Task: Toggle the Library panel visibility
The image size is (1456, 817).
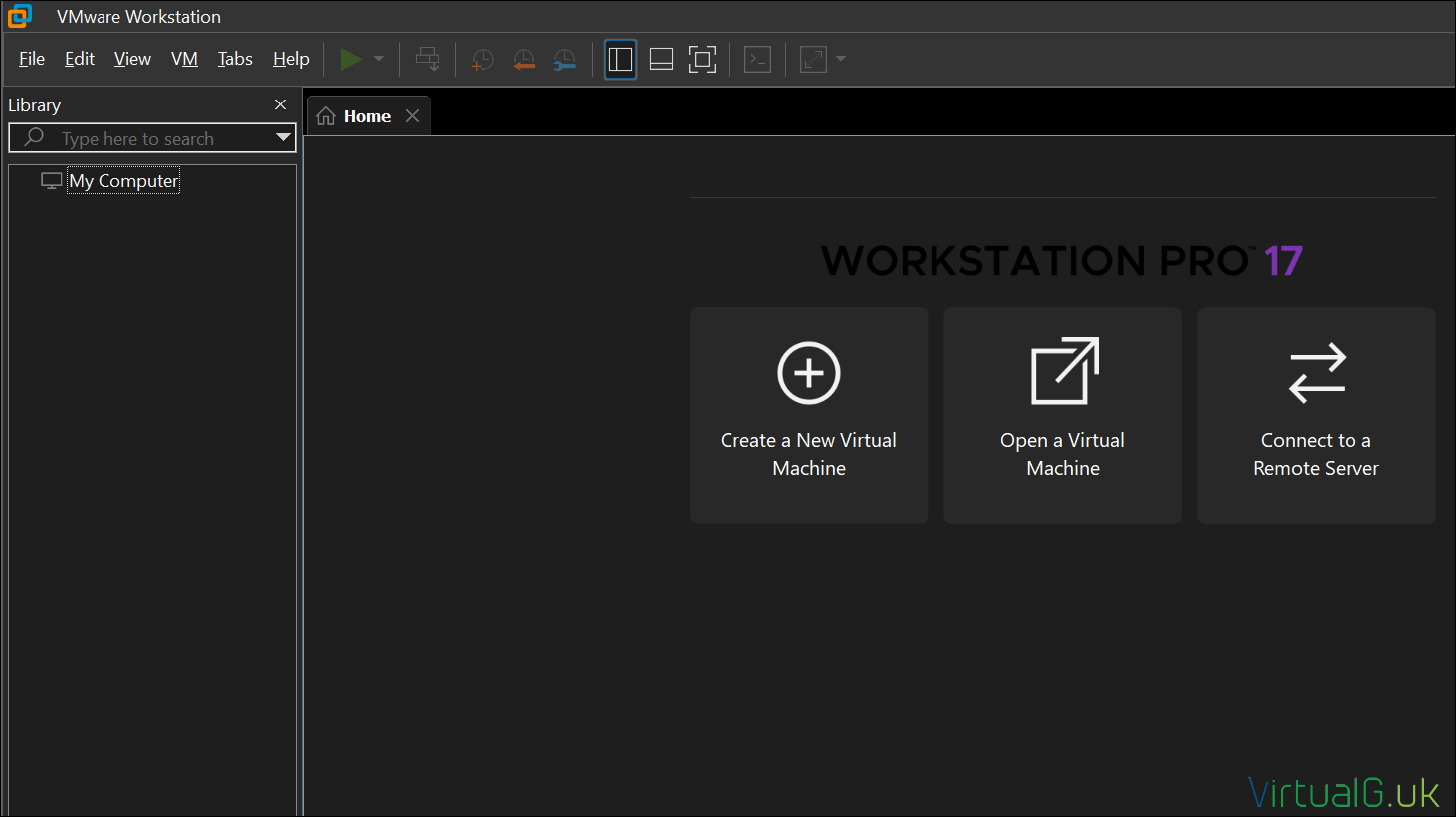Action: point(620,59)
